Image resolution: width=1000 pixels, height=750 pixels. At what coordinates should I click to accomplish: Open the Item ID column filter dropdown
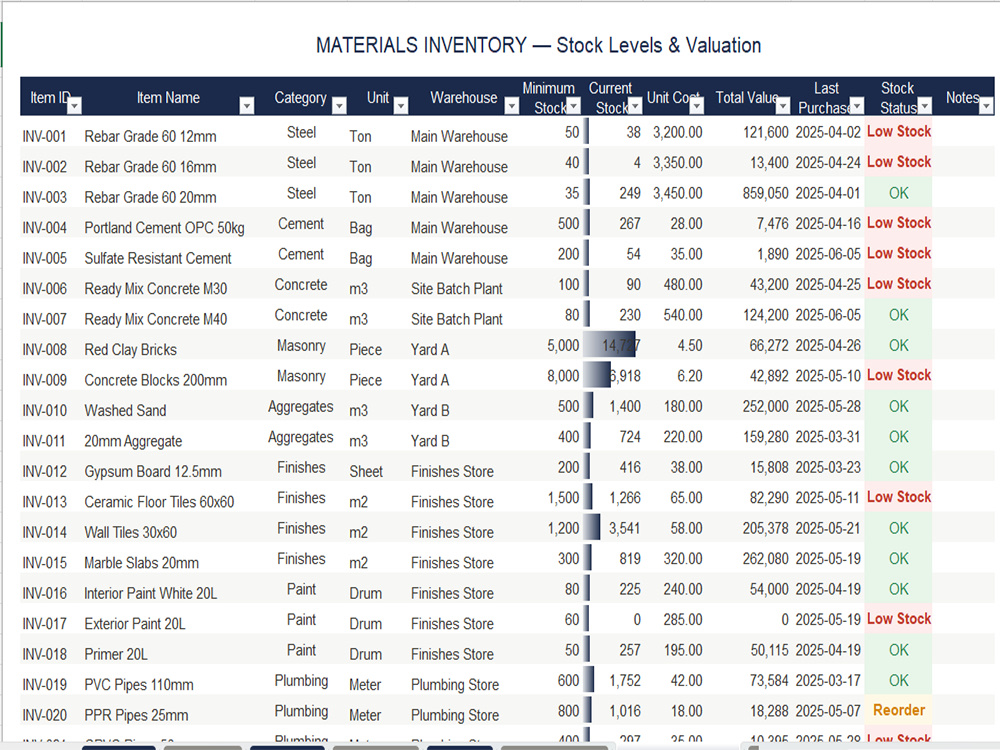(75, 106)
